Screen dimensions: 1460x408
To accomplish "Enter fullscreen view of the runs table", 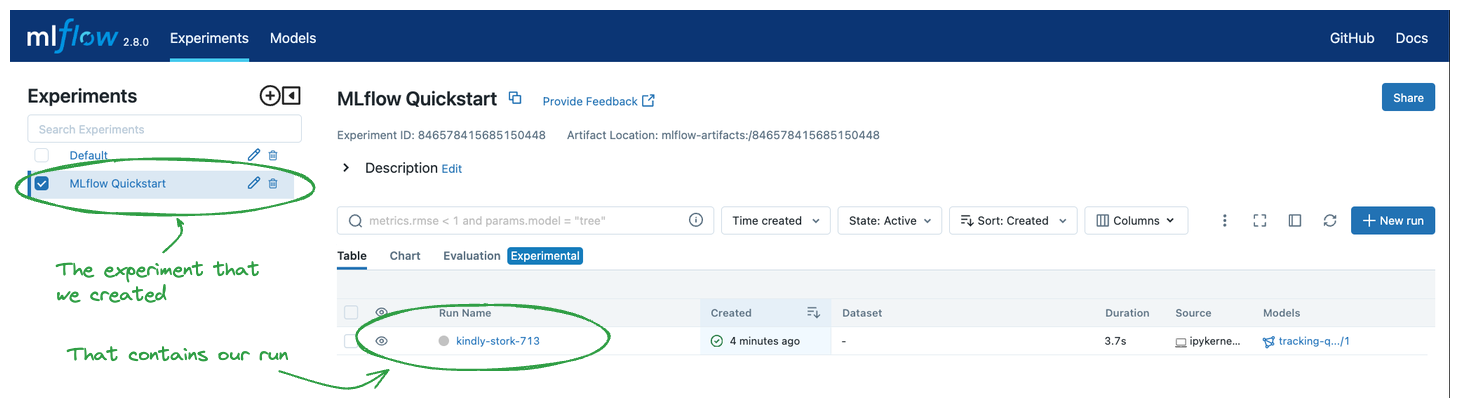I will 1260,221.
